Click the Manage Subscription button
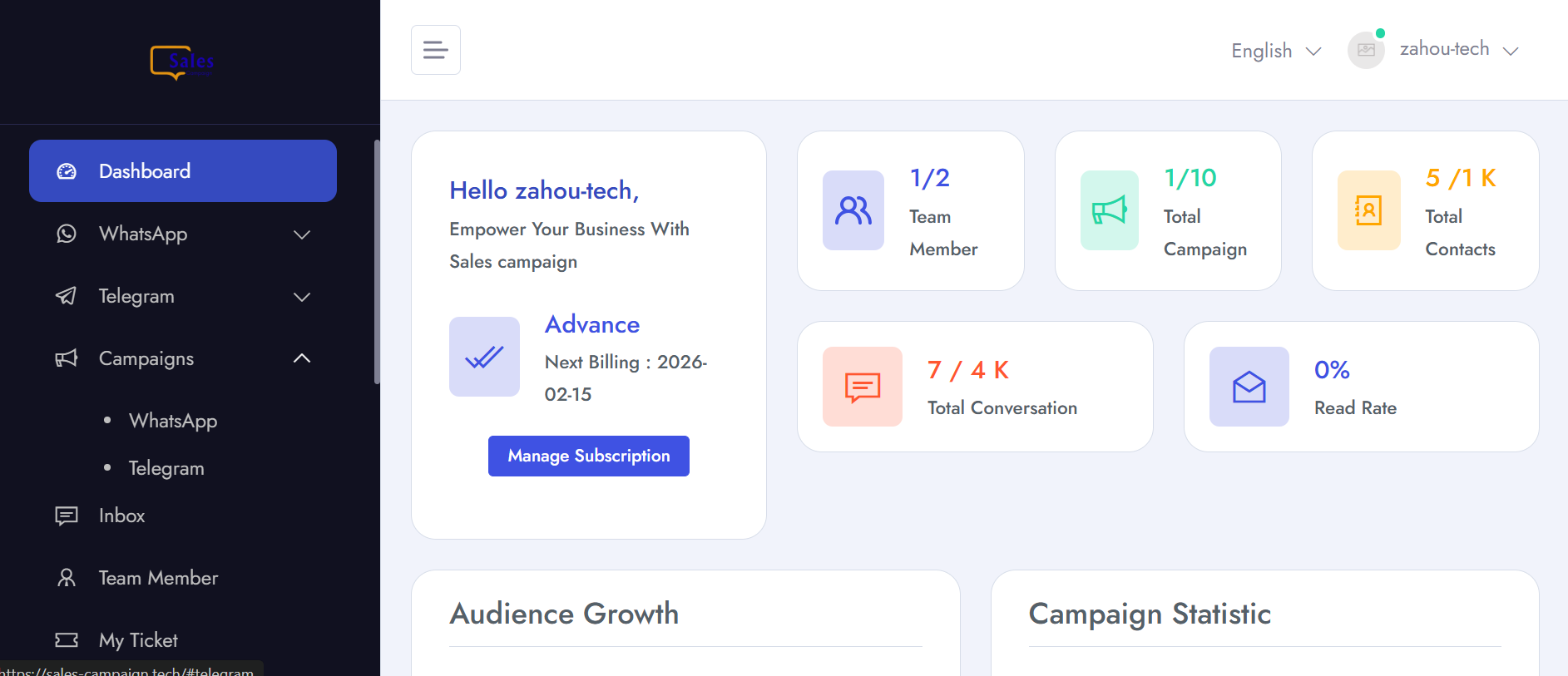Image resolution: width=1568 pixels, height=676 pixels. [588, 456]
